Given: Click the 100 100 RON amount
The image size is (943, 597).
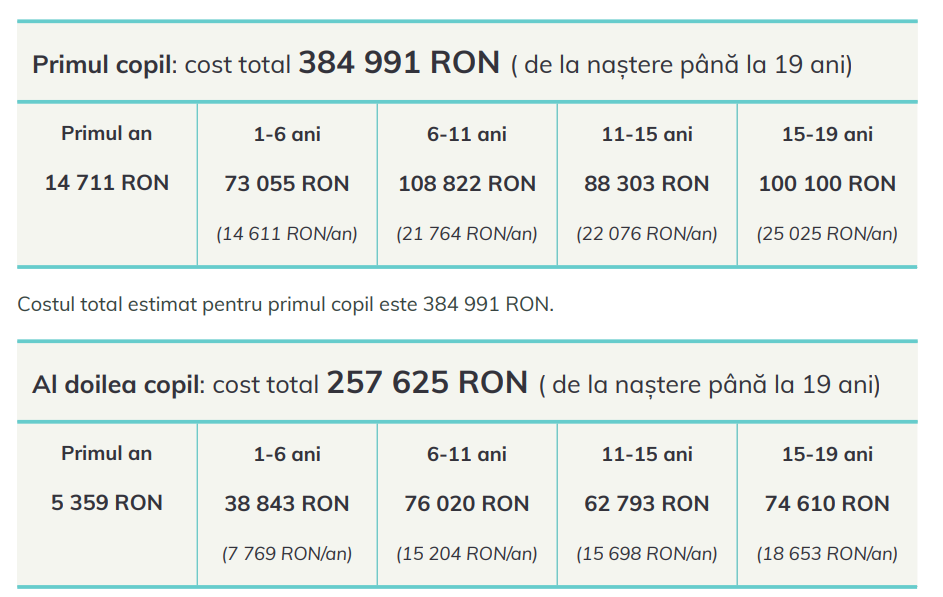Looking at the screenshot, I should pos(827,184).
